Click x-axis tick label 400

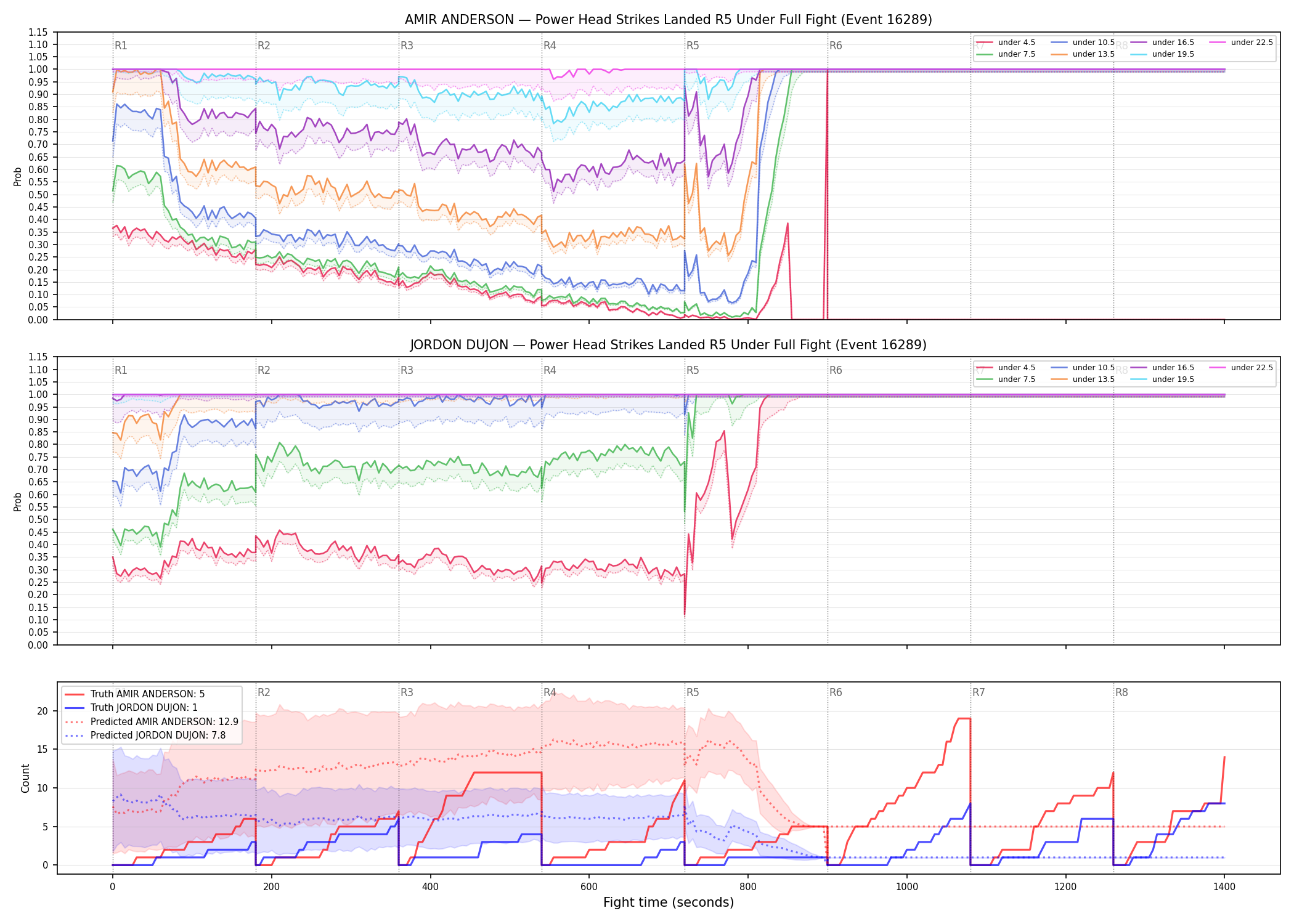click(430, 887)
